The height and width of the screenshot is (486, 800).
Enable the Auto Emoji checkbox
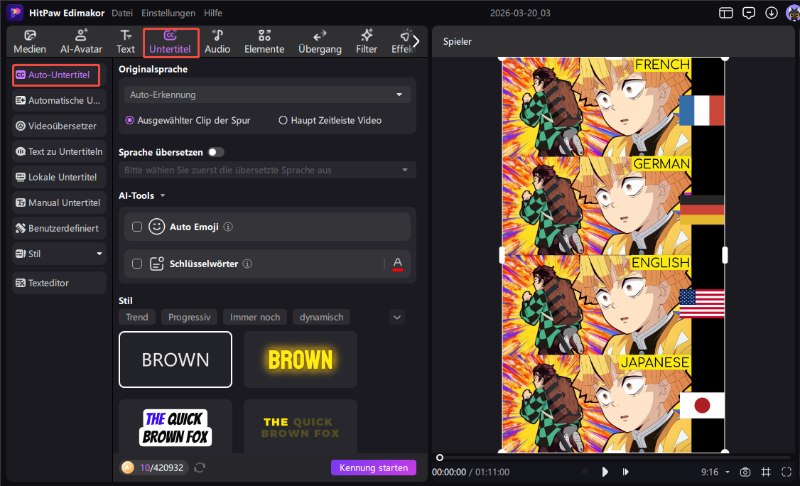(137, 227)
